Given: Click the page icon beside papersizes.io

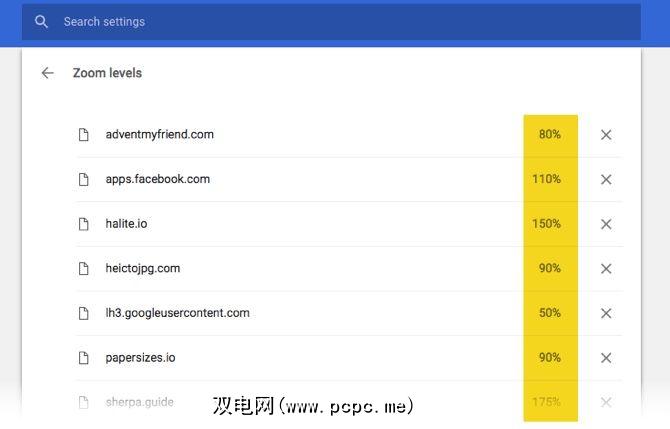Looking at the screenshot, I should click(x=84, y=358).
